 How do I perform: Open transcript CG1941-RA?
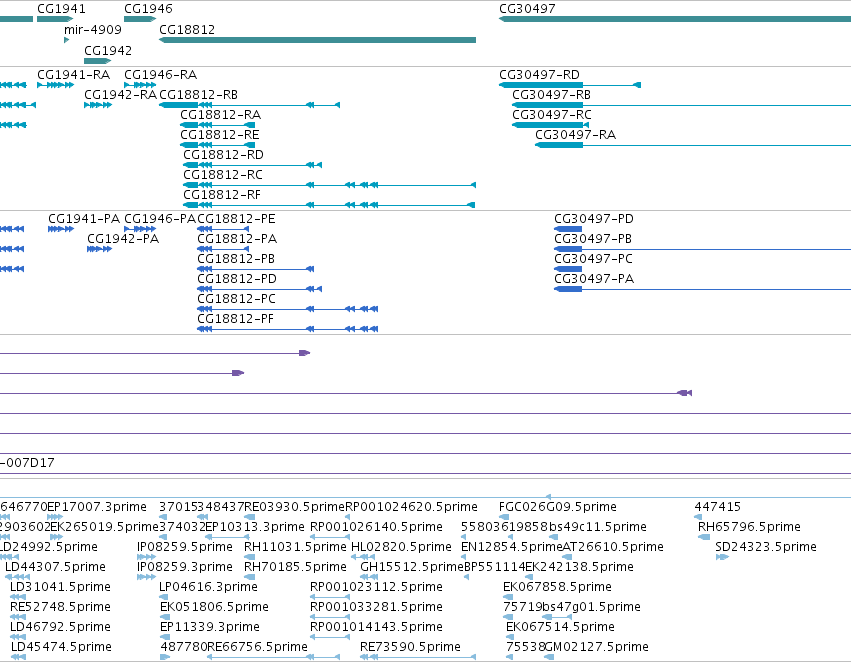click(73, 74)
